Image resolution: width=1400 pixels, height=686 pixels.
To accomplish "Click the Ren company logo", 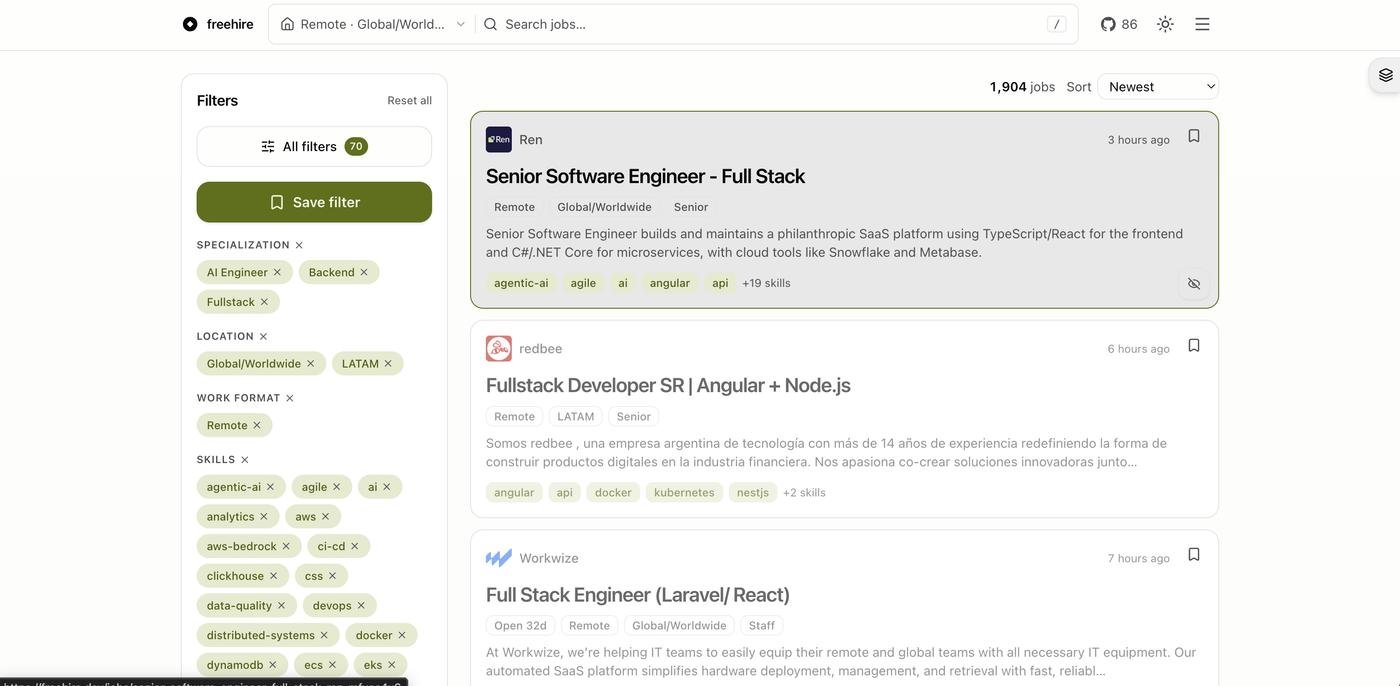I will (499, 140).
